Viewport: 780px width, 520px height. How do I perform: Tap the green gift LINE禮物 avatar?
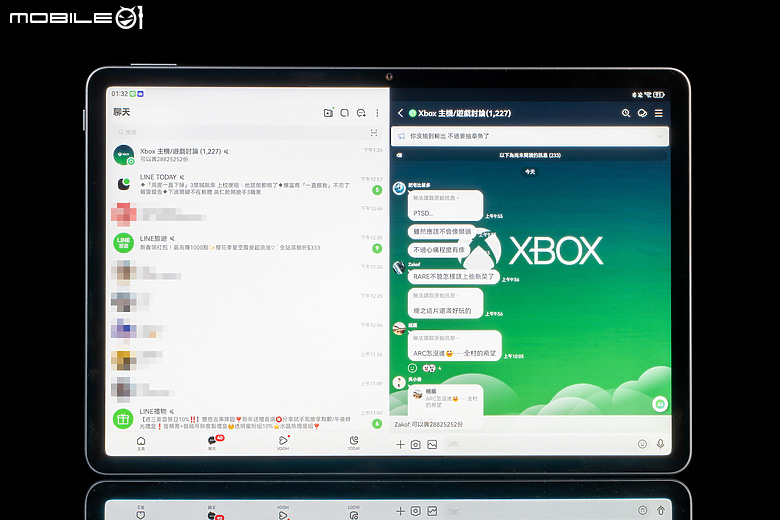tap(123, 418)
